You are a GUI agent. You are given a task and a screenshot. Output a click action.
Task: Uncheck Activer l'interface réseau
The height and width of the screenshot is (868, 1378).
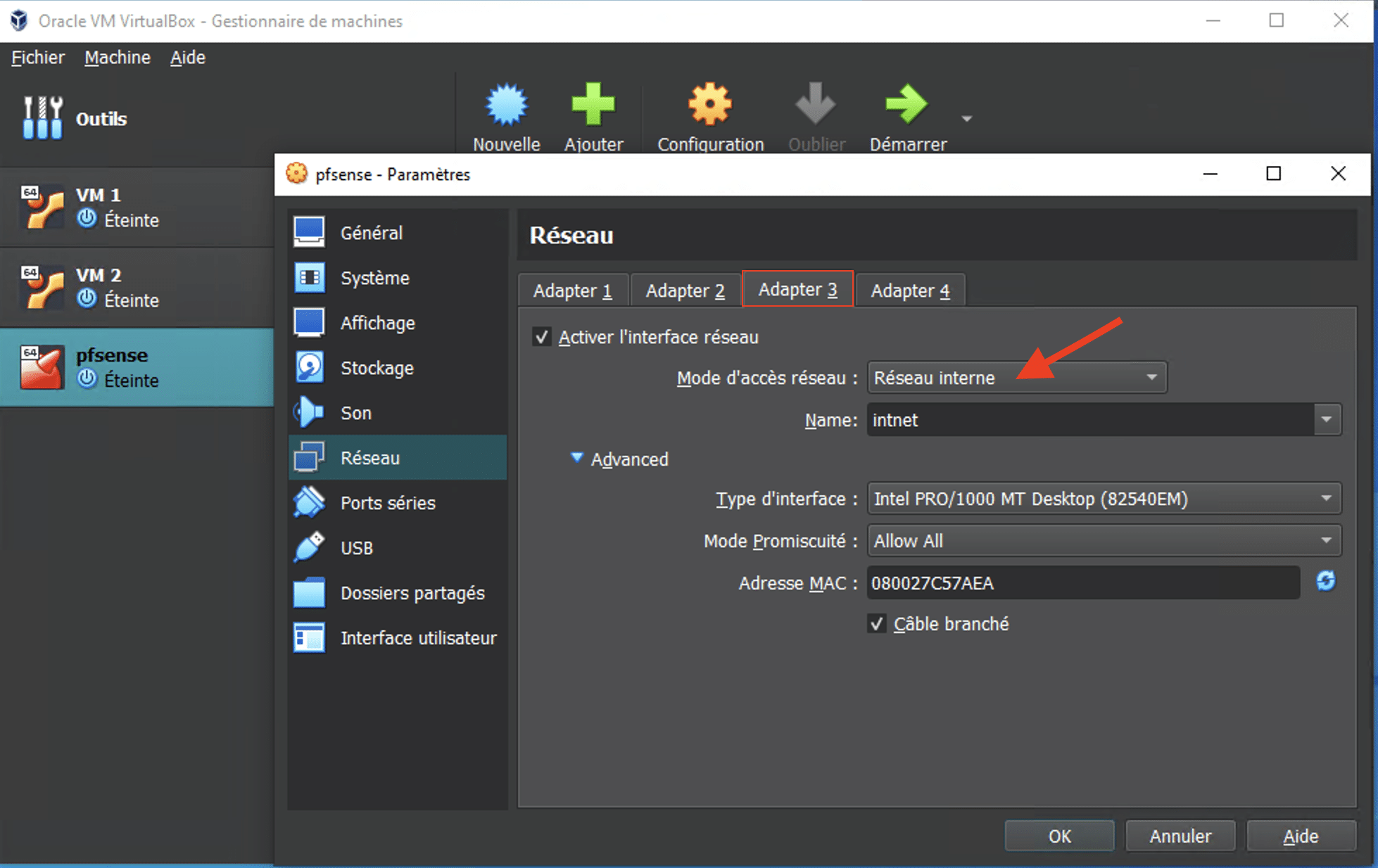point(541,337)
